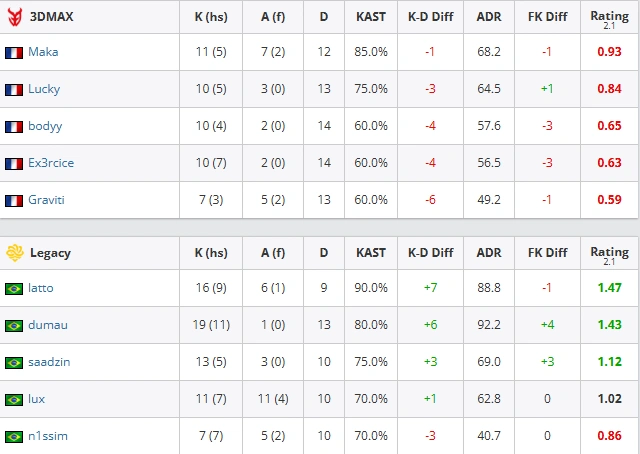Viewport: 640px width, 454px height.
Task: Open player profile for dumau
Action: pyautogui.click(x=48, y=325)
